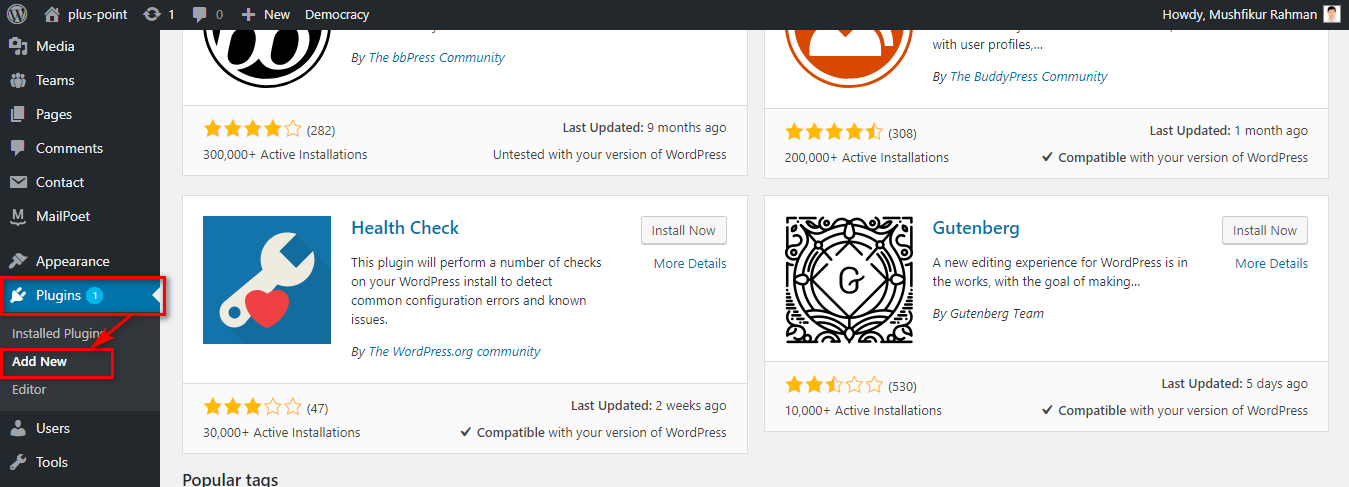Image resolution: width=1349 pixels, height=487 pixels.
Task: Click the user avatar beside Mushfikur Rahman
Action: tap(1332, 14)
